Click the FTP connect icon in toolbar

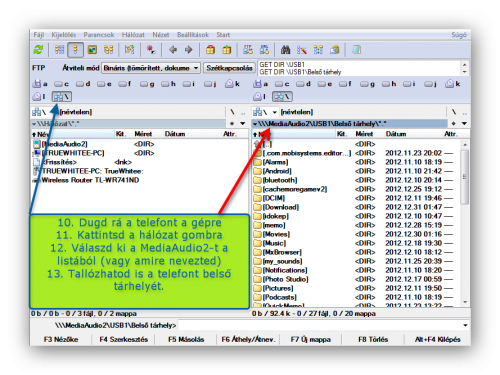[248, 50]
